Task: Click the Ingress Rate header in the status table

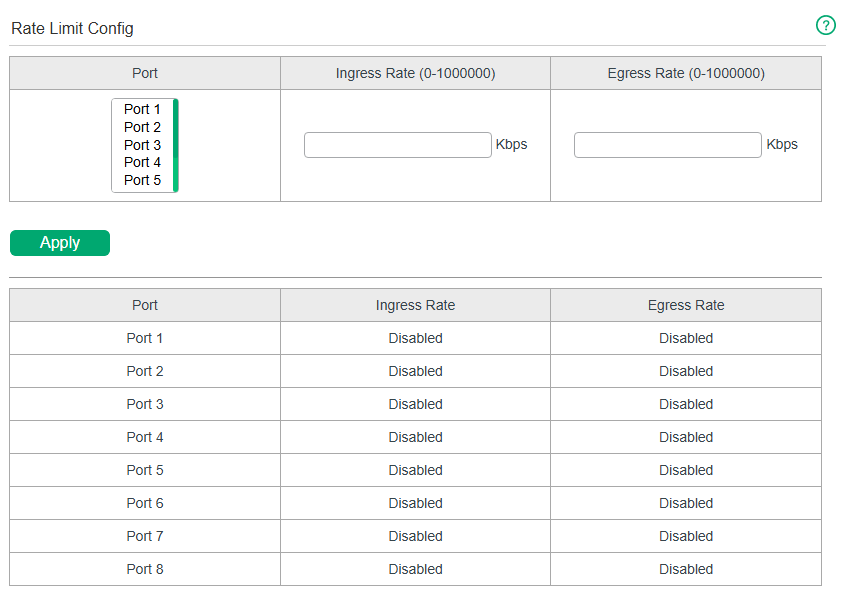Action: pyautogui.click(x=415, y=305)
